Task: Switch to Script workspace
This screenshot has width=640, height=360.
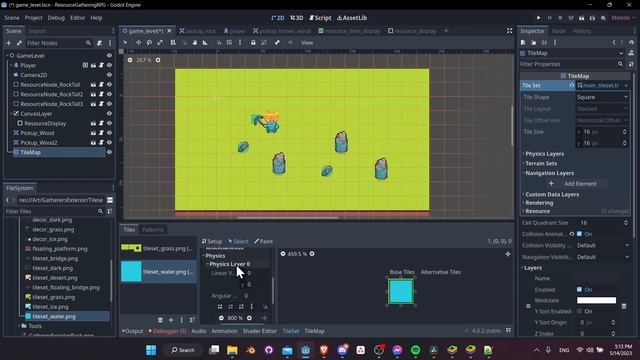Action: coord(320,18)
